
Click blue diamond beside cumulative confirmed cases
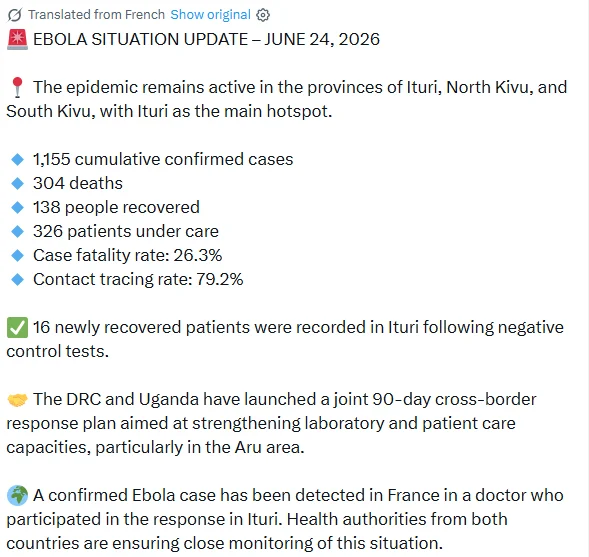pos(17,159)
